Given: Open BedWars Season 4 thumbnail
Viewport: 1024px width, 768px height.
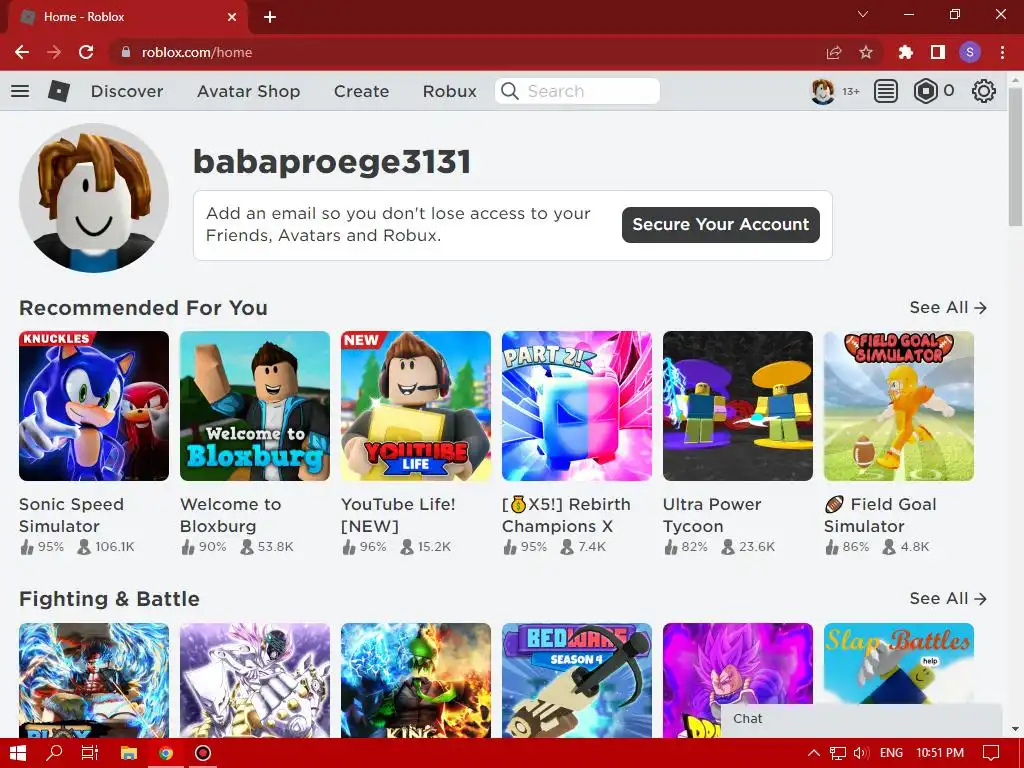Looking at the screenshot, I should [577, 680].
